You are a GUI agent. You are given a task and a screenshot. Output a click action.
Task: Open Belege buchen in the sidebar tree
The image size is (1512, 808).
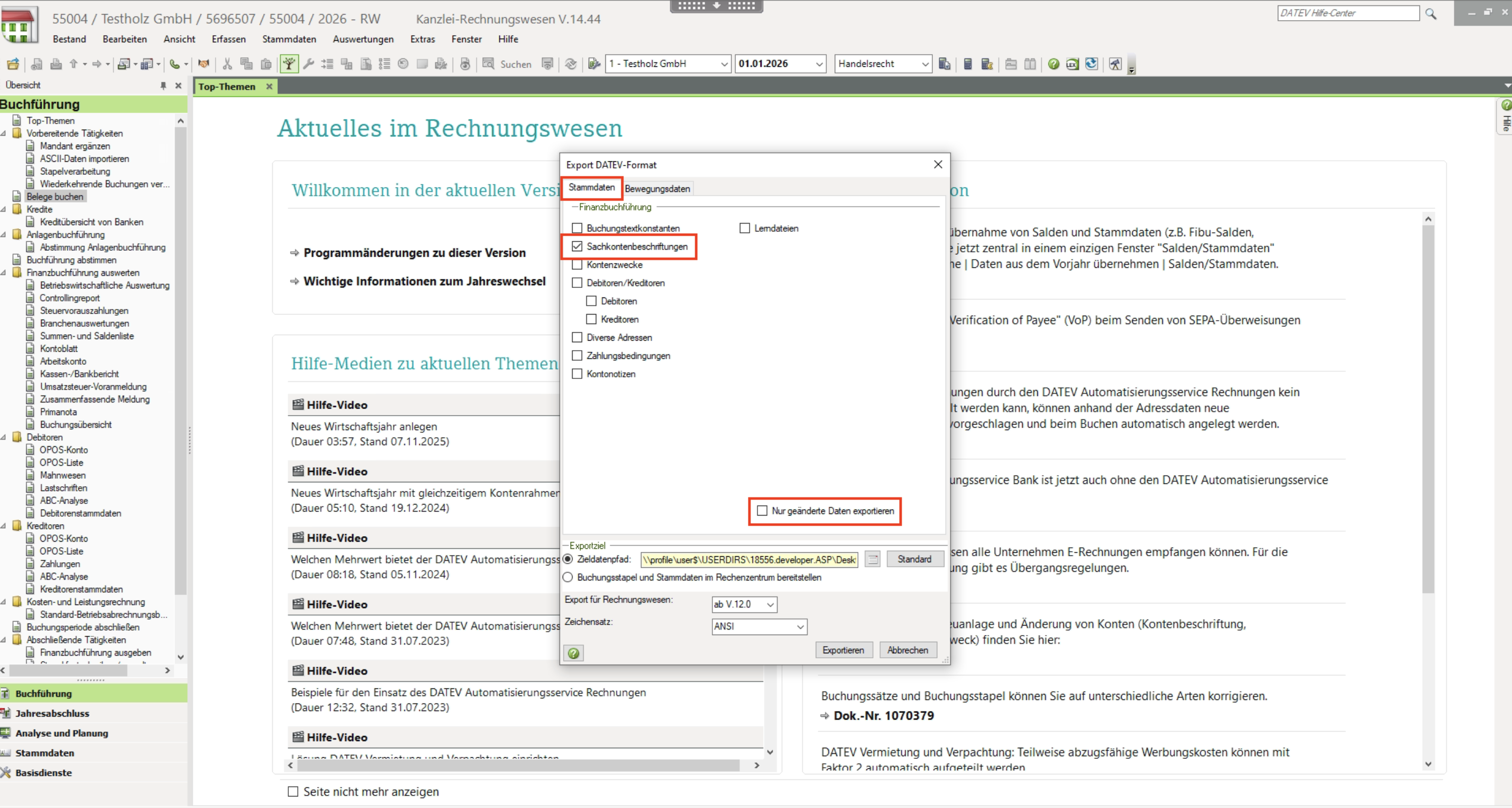coord(55,196)
